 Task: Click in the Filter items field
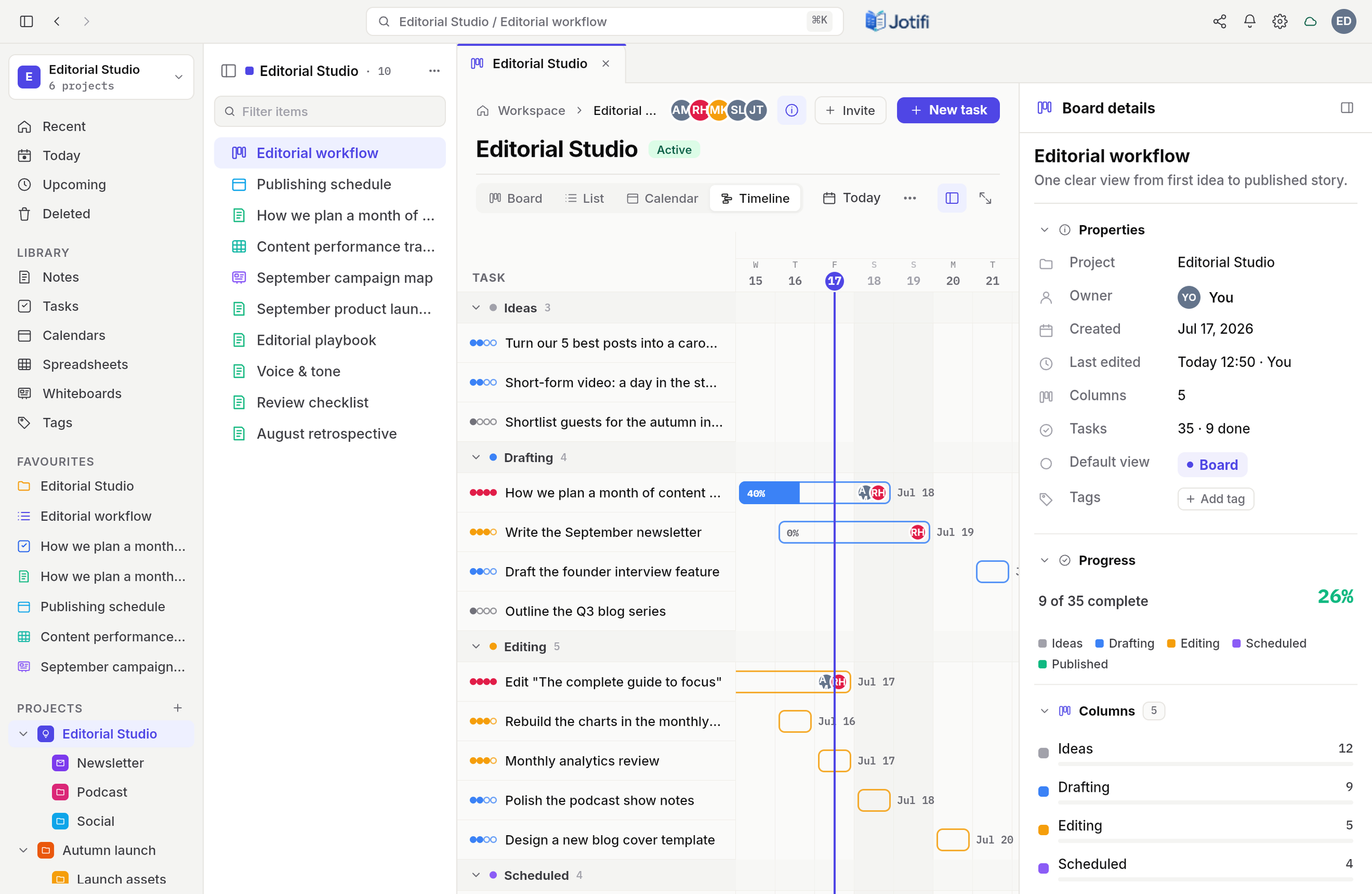(x=330, y=111)
